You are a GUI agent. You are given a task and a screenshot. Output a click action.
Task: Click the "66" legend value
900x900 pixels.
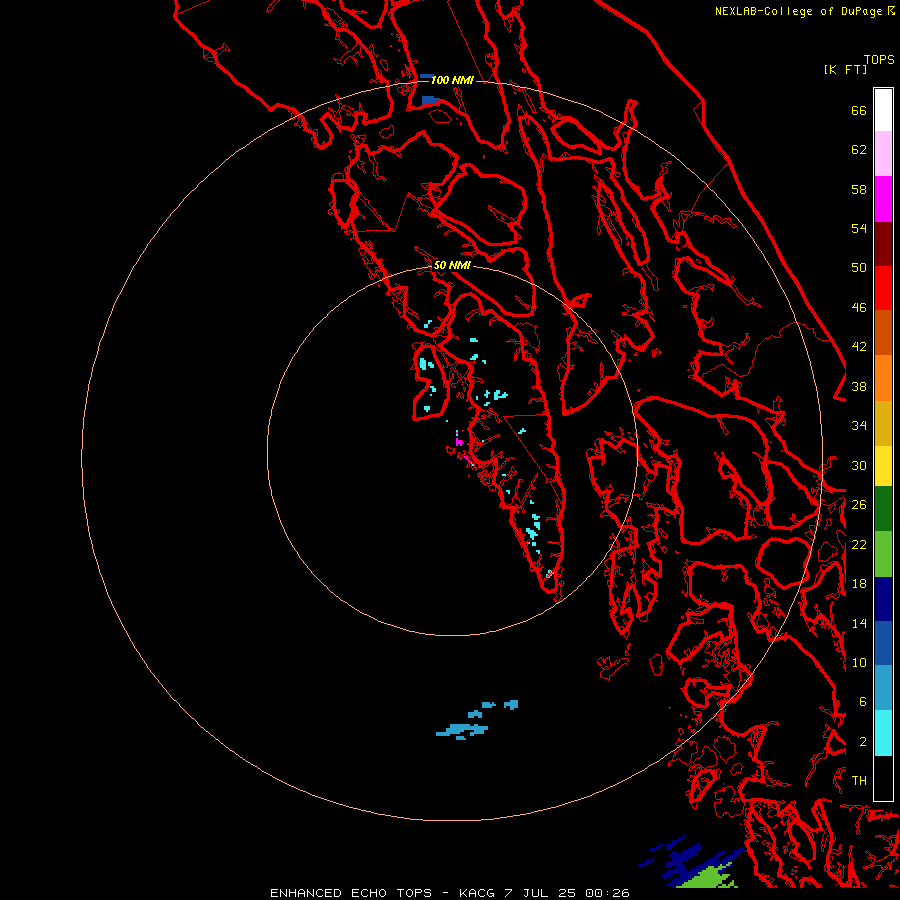point(859,111)
